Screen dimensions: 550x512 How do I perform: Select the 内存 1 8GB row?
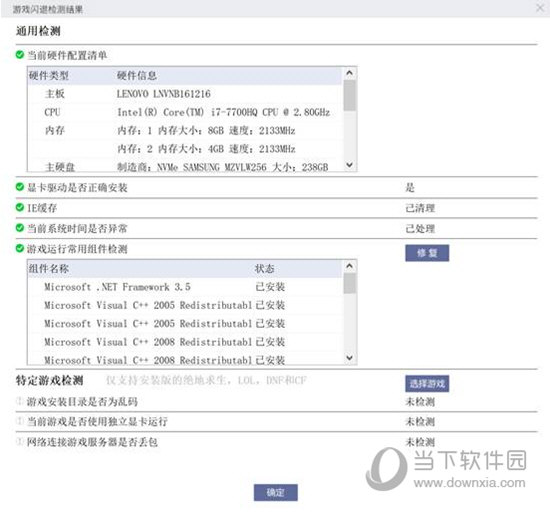pos(185,130)
